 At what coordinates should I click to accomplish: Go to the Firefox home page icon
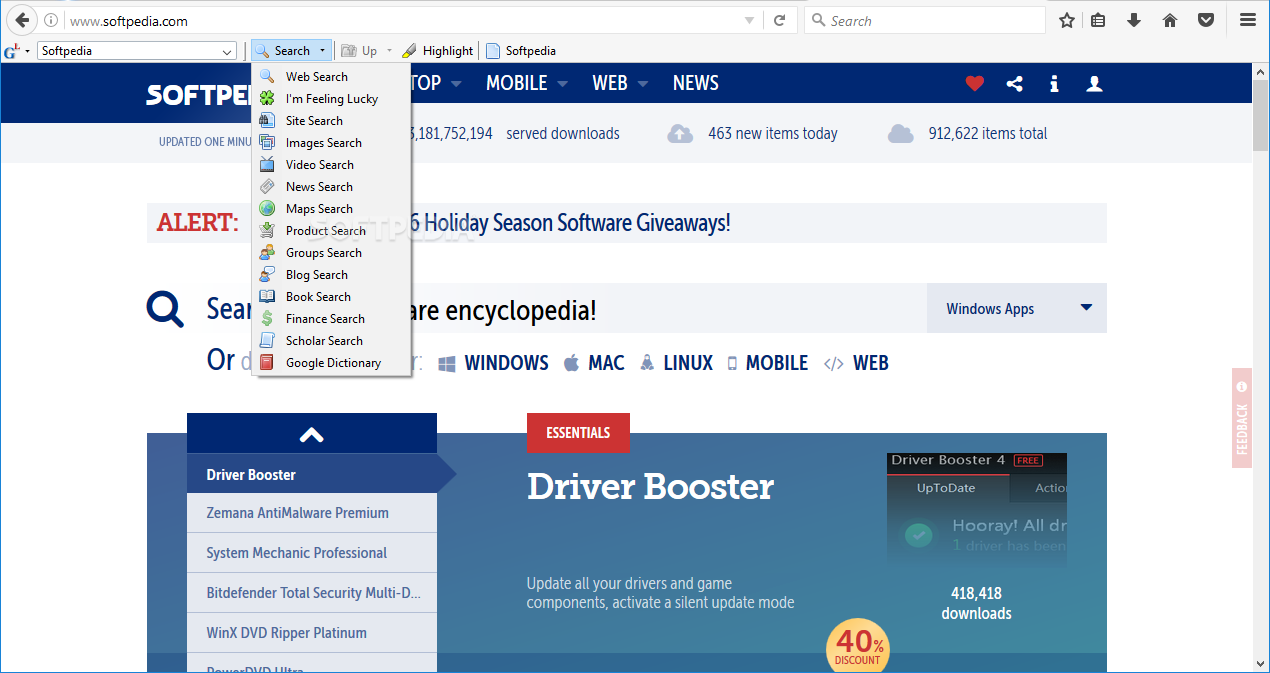click(1170, 20)
